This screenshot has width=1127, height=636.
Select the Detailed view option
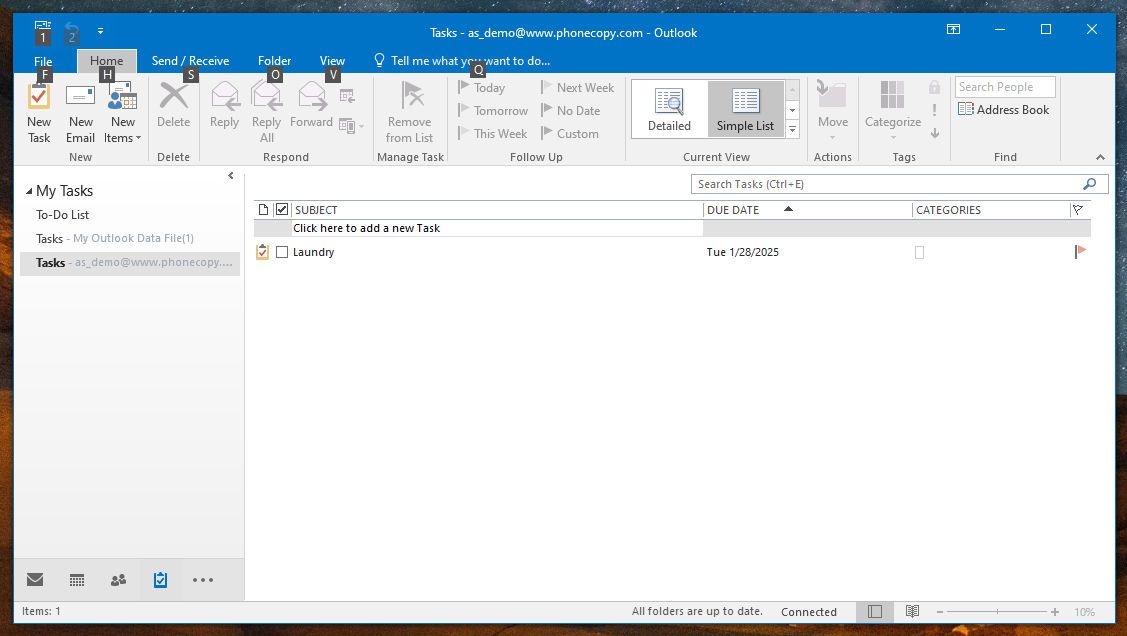point(669,109)
